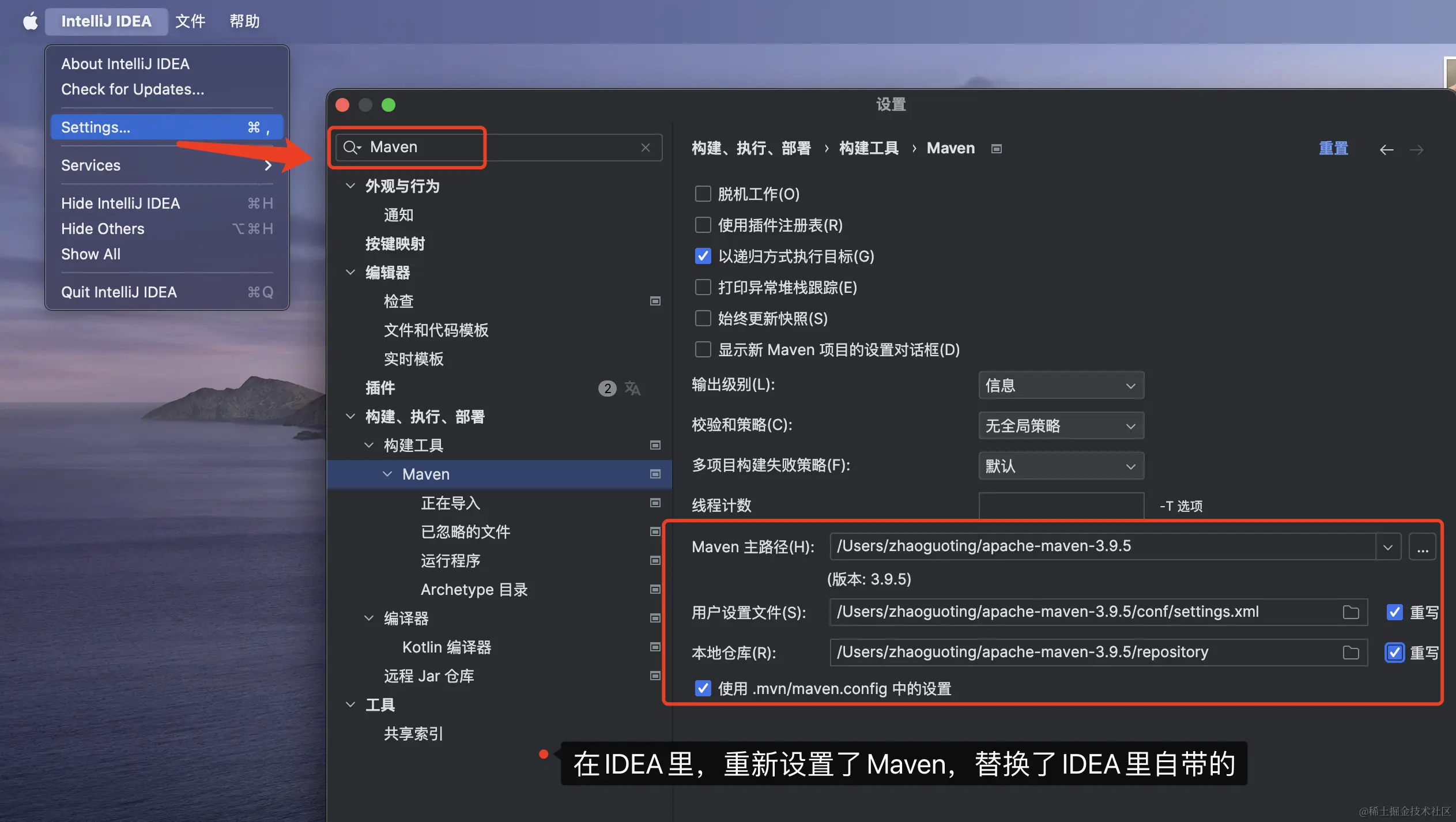Click the project icon on 远程 Jar 仓库 row
The height and width of the screenshot is (822, 1456).
click(x=655, y=676)
